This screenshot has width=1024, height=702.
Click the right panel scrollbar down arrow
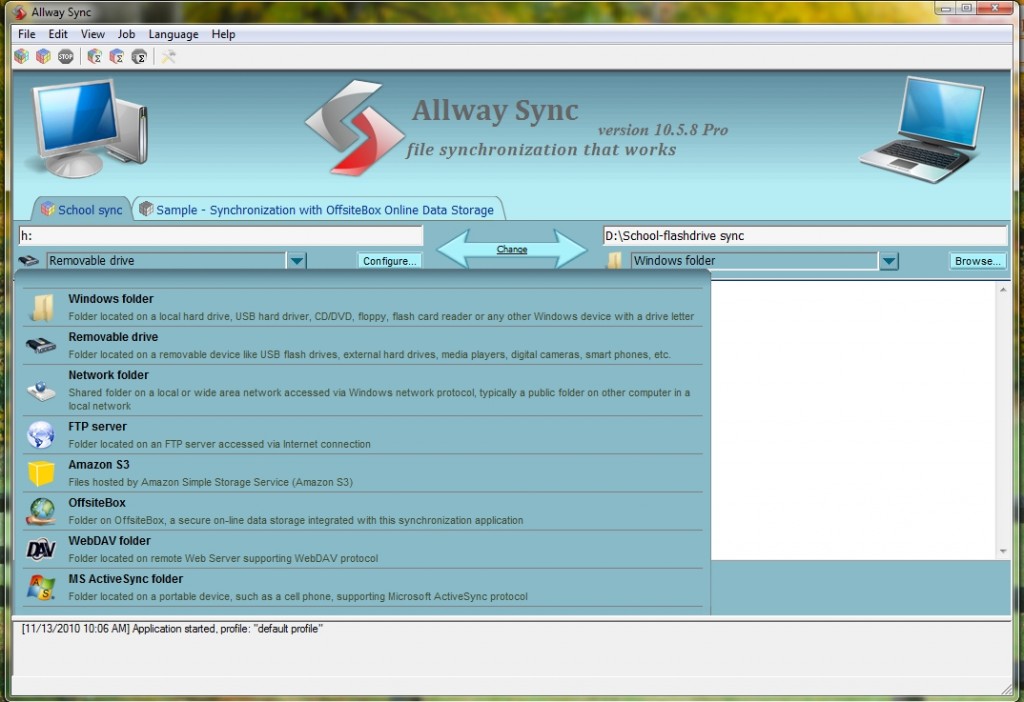1003,552
